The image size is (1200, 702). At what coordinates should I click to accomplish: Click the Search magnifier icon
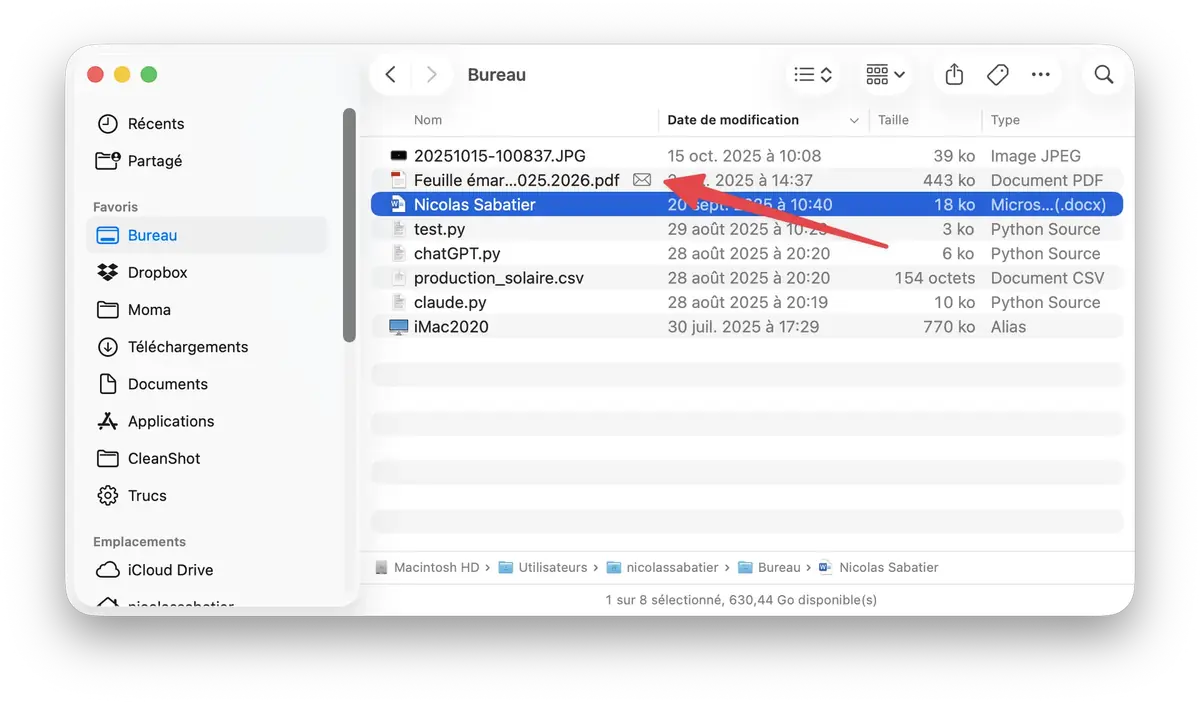(x=1103, y=74)
